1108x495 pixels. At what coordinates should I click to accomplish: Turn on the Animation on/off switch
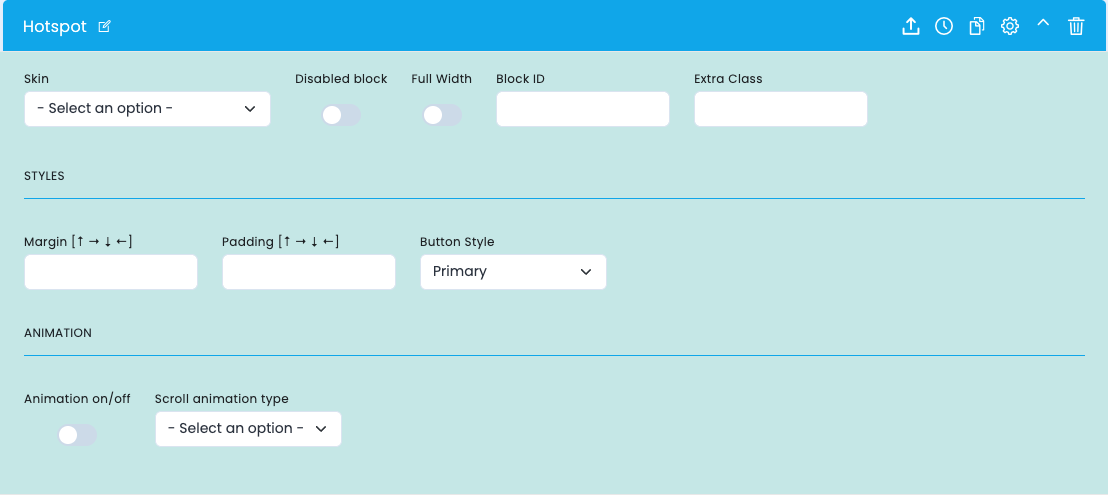(77, 435)
